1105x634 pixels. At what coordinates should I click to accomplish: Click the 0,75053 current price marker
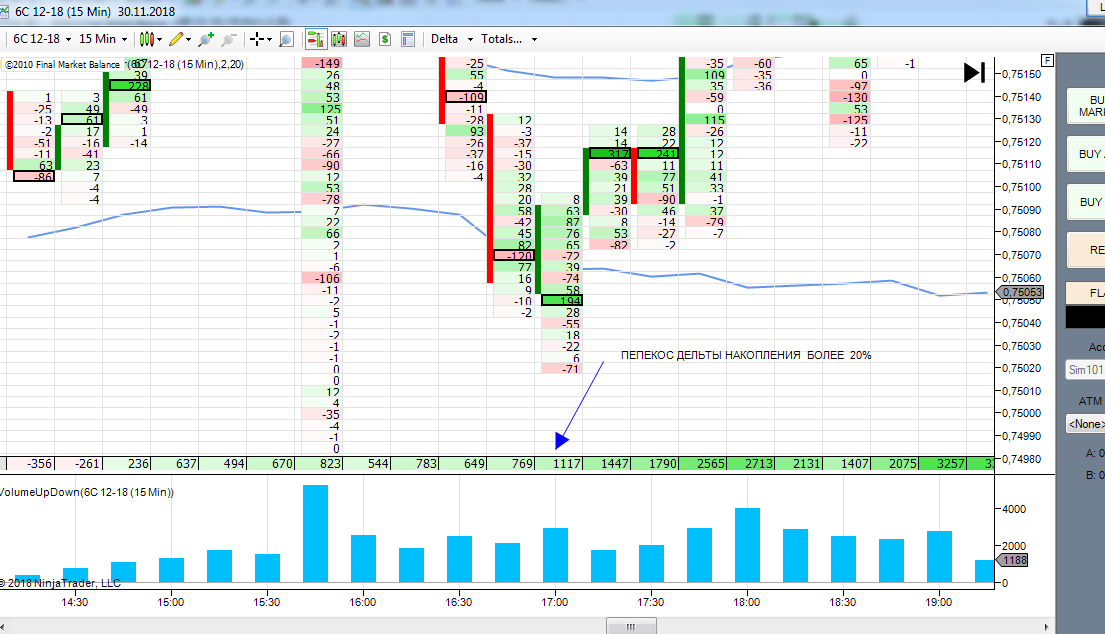1019,292
